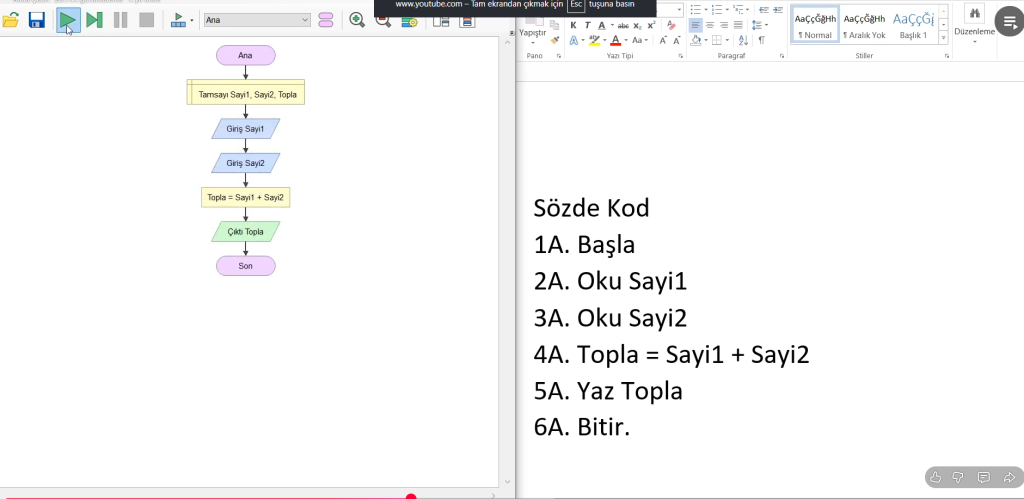Select the Normal style
This screenshot has width=1024, height=499.
(815, 25)
